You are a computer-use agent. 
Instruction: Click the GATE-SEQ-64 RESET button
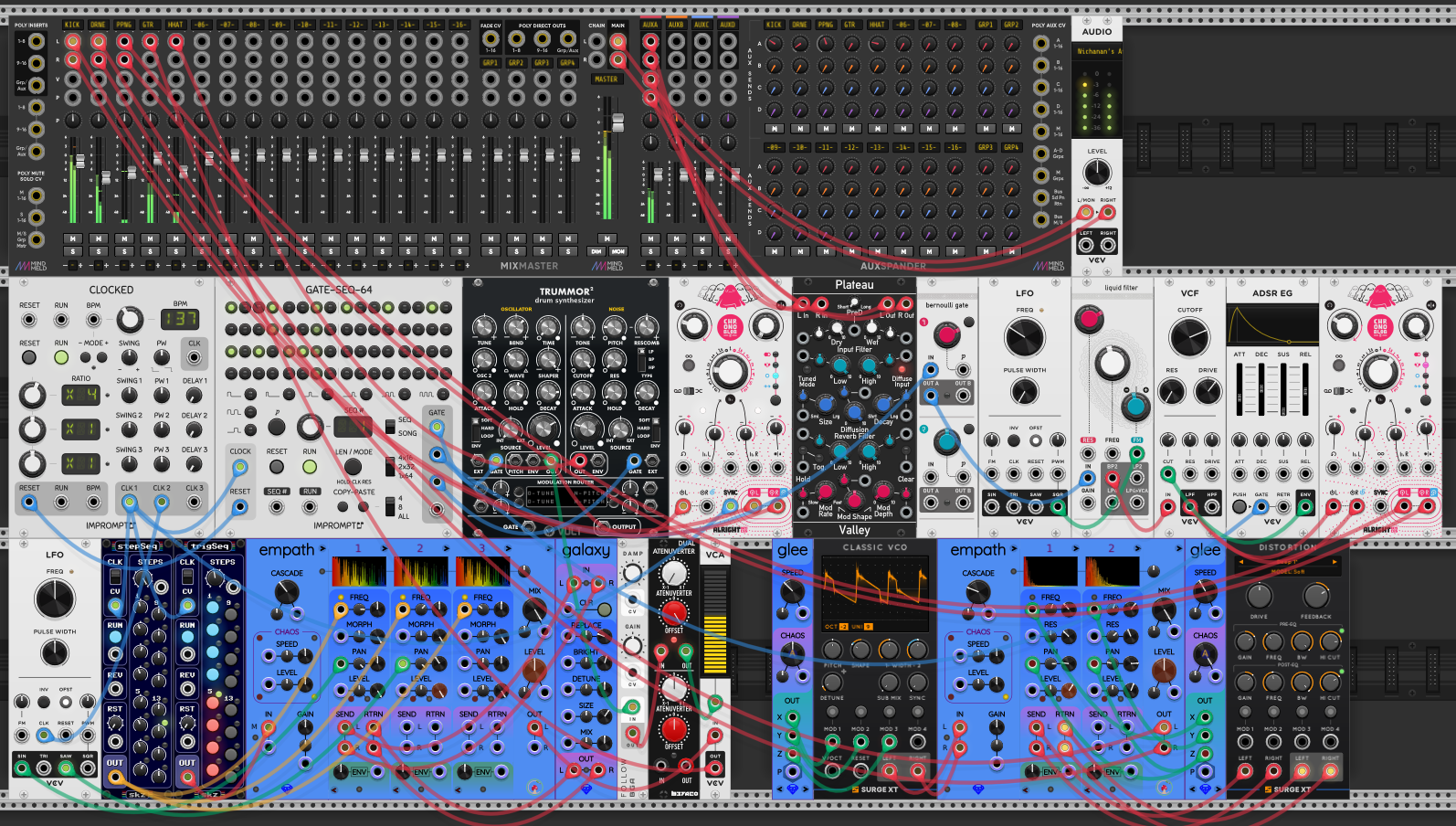(x=277, y=467)
